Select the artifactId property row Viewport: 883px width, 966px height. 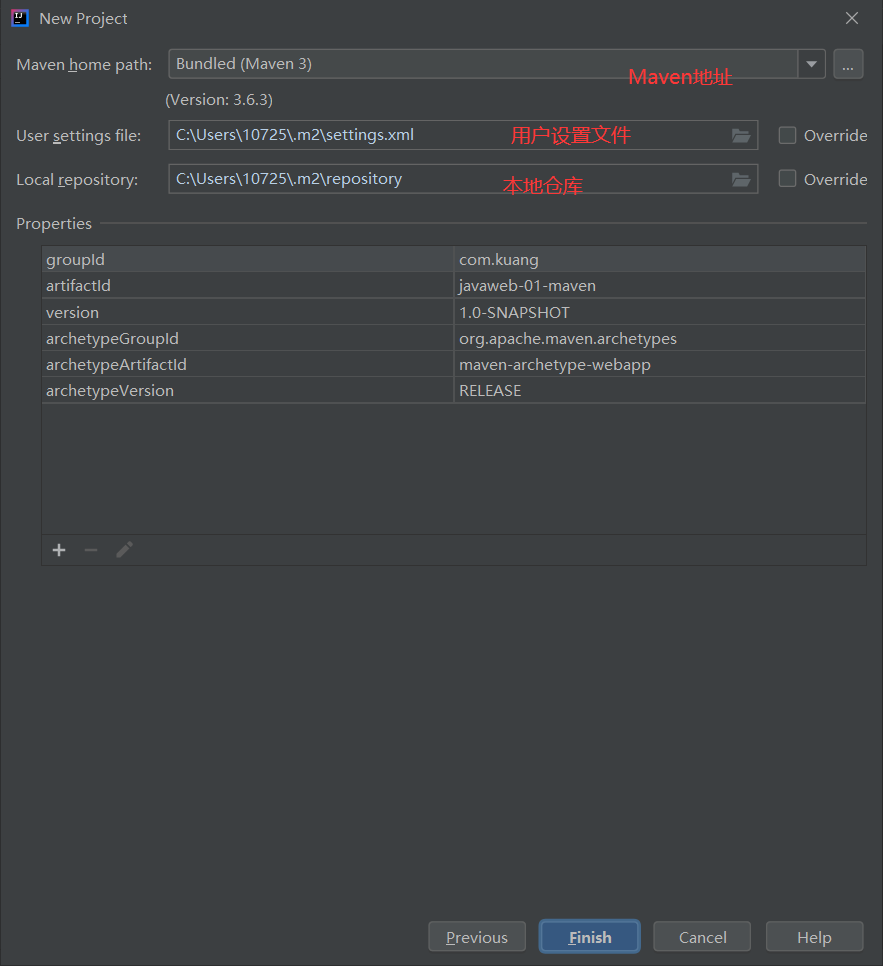point(454,286)
